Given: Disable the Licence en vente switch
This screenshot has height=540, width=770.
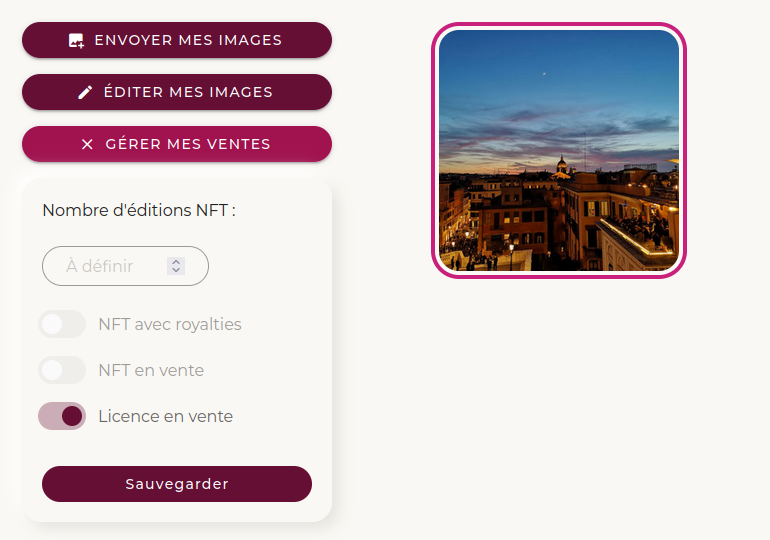Looking at the screenshot, I should pyautogui.click(x=62, y=416).
